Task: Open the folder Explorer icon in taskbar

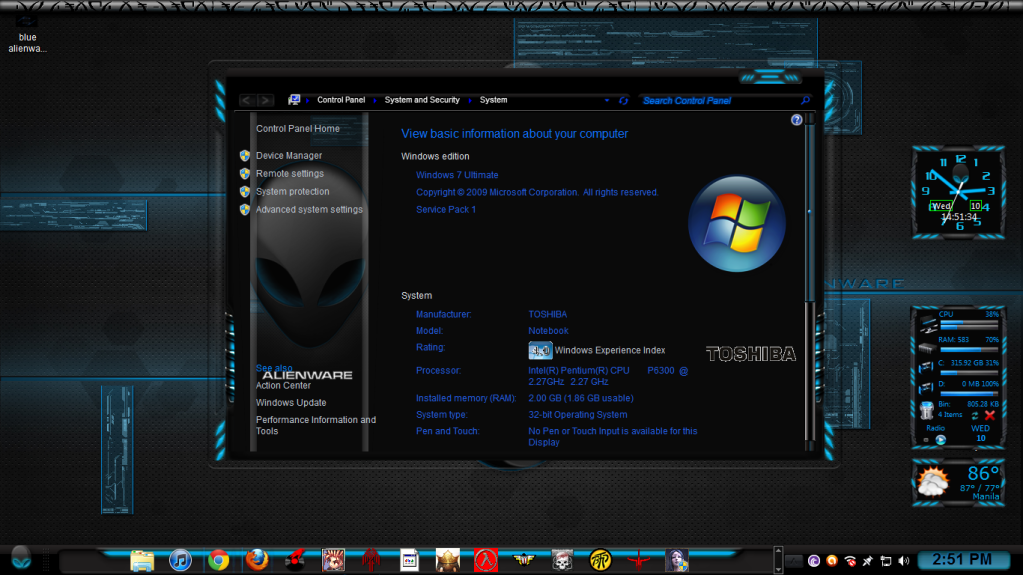Action: click(x=142, y=561)
